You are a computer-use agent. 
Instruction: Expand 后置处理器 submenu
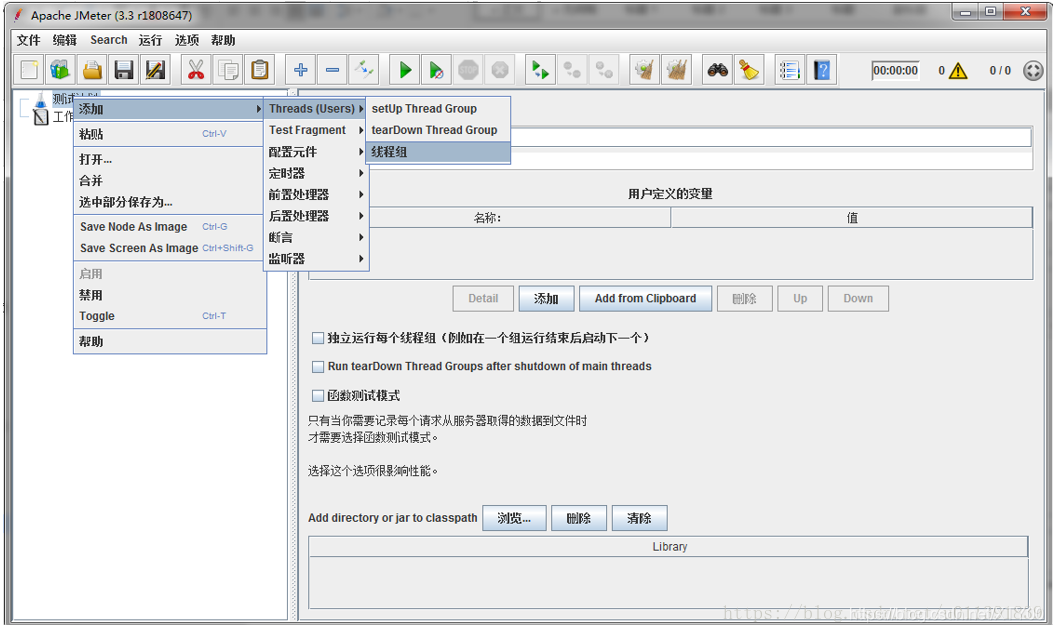[x=316, y=216]
